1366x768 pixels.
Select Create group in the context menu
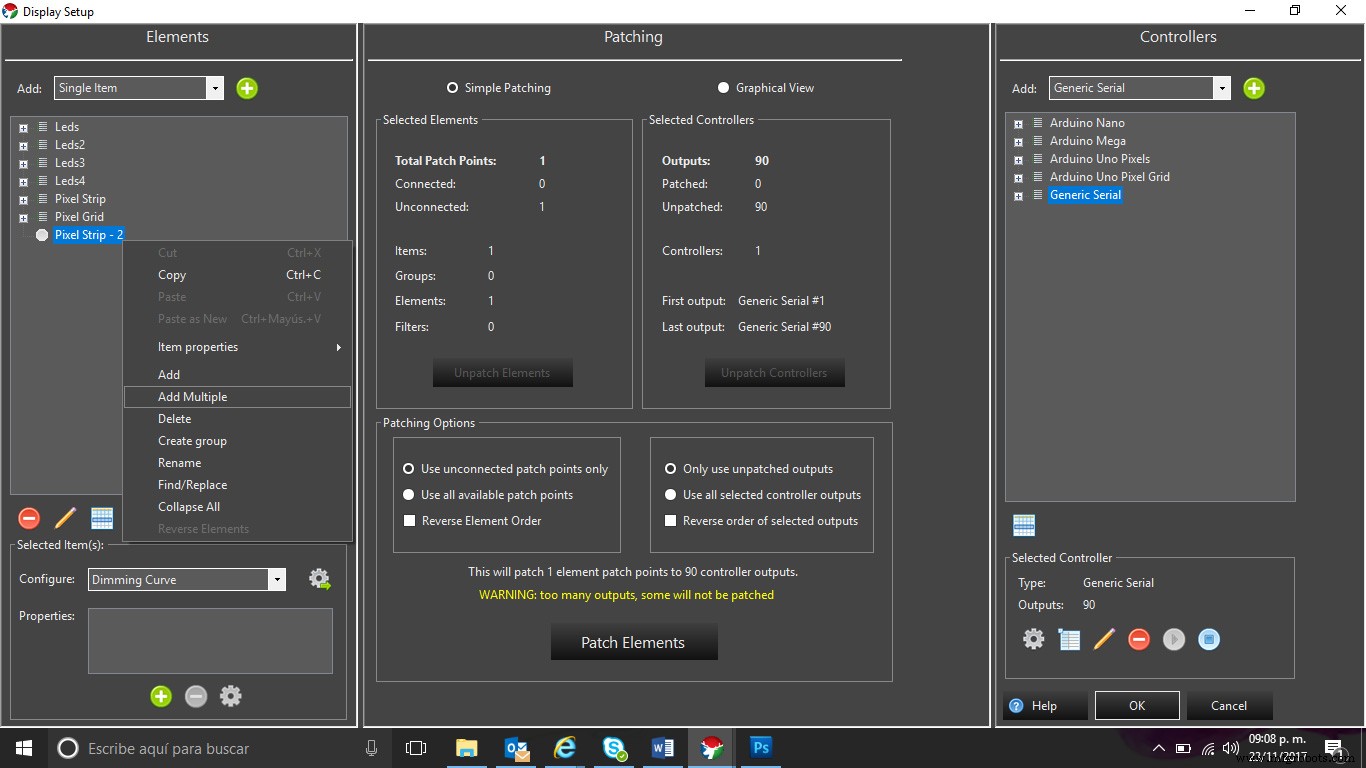[192, 440]
